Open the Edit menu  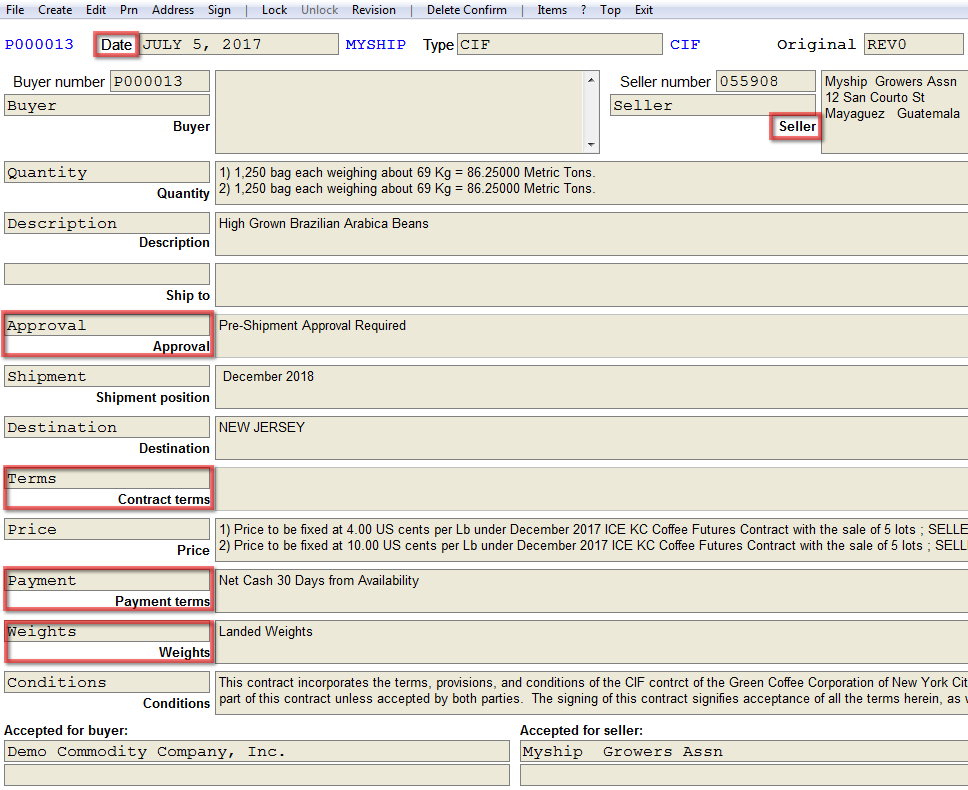click(96, 10)
